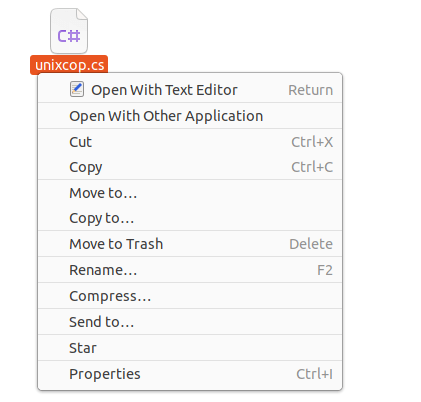The image size is (421, 402).
Task: Choose Rename… in the menu
Action: point(190,270)
